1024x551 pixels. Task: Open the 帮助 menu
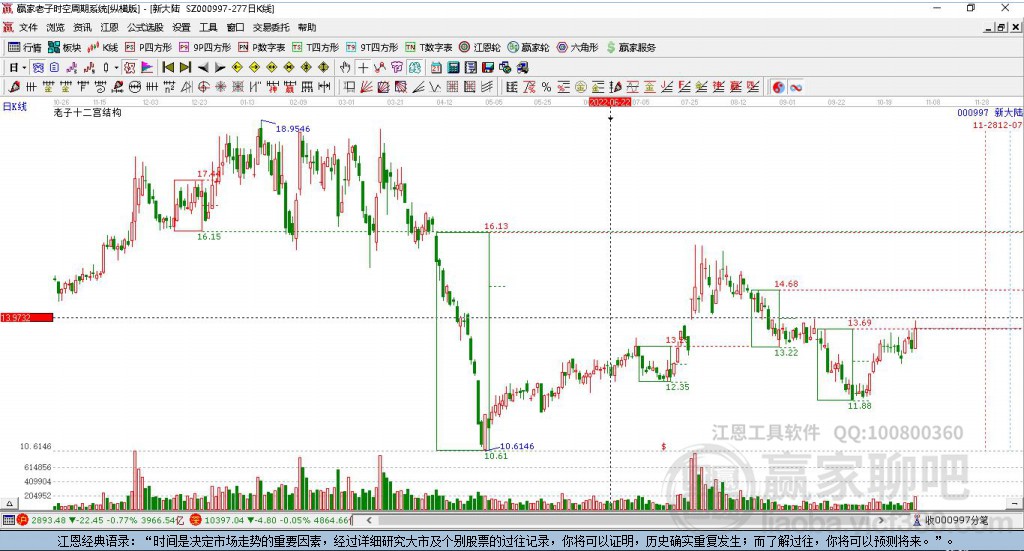pyautogui.click(x=306, y=27)
